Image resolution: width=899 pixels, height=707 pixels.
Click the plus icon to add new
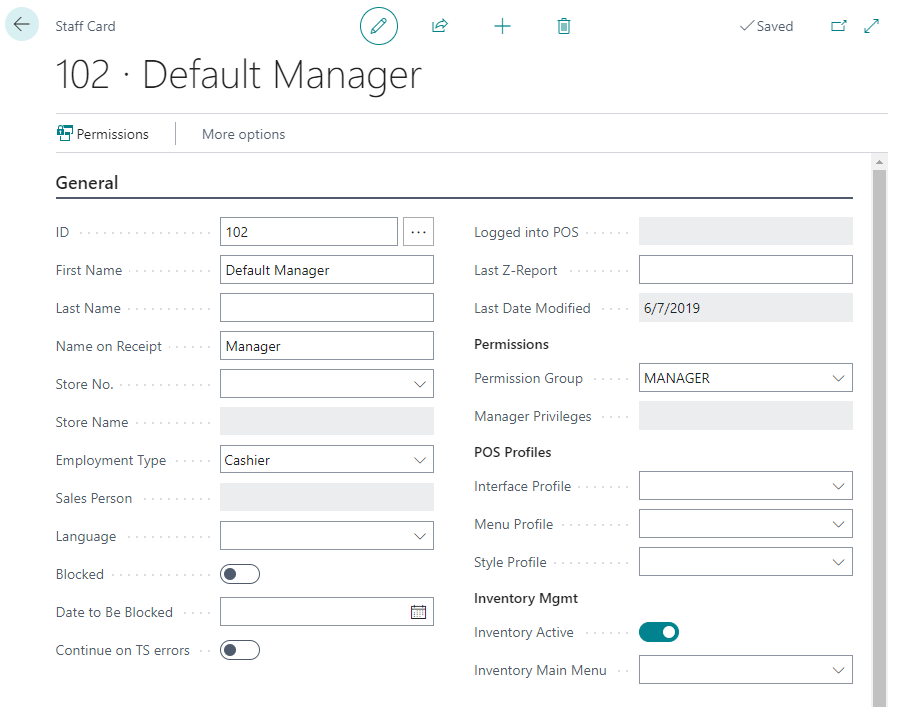tap(502, 26)
